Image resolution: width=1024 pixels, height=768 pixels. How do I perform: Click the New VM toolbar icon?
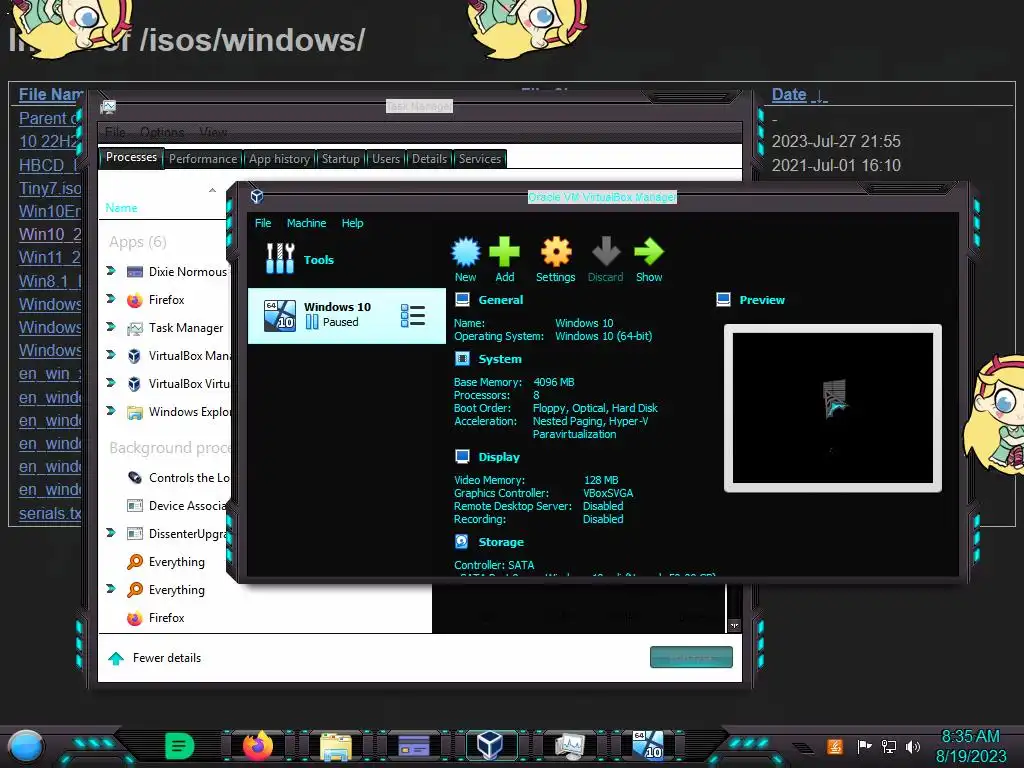tap(465, 259)
